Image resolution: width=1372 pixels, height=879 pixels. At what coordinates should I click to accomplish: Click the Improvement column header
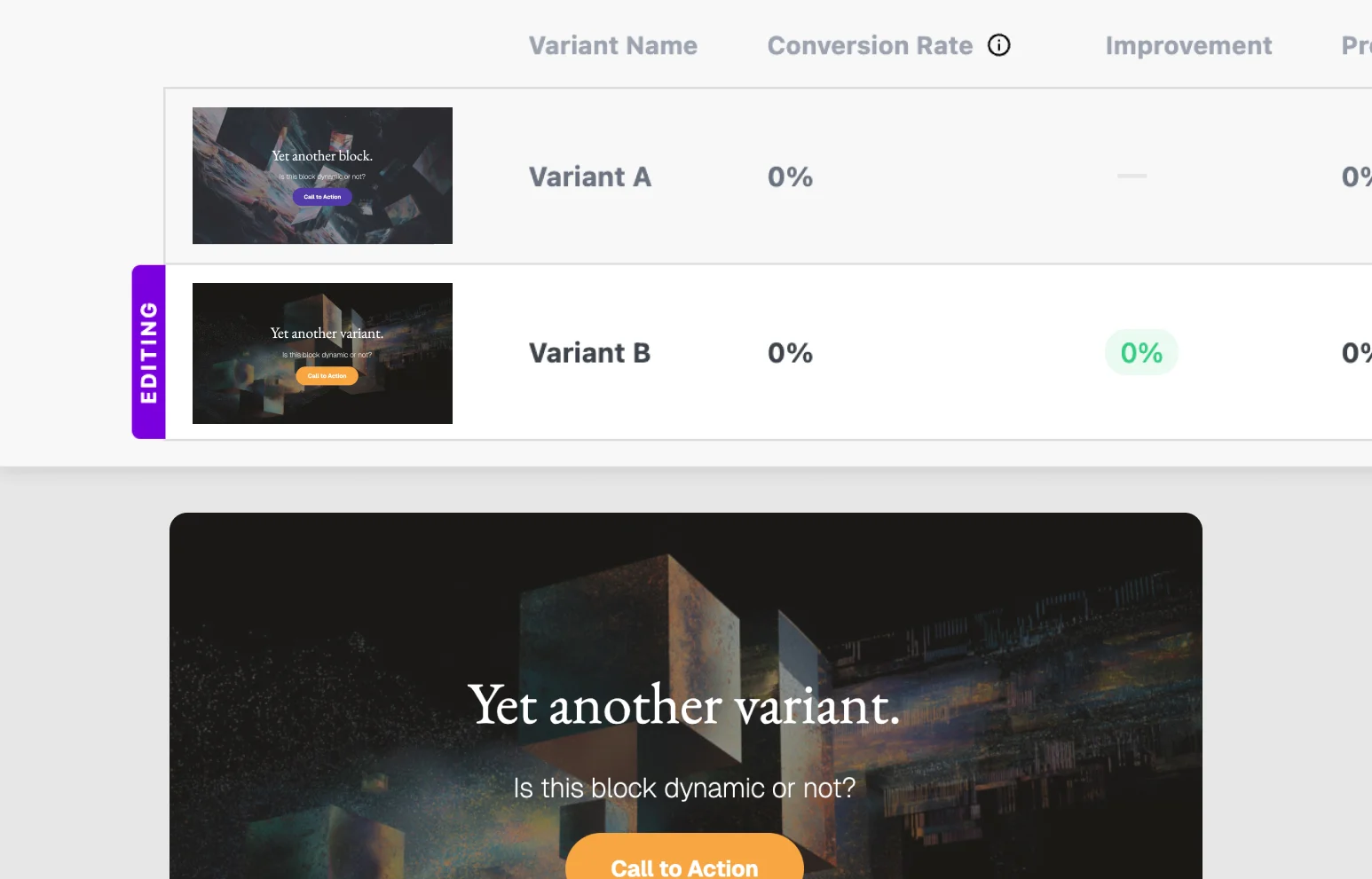coord(1188,46)
